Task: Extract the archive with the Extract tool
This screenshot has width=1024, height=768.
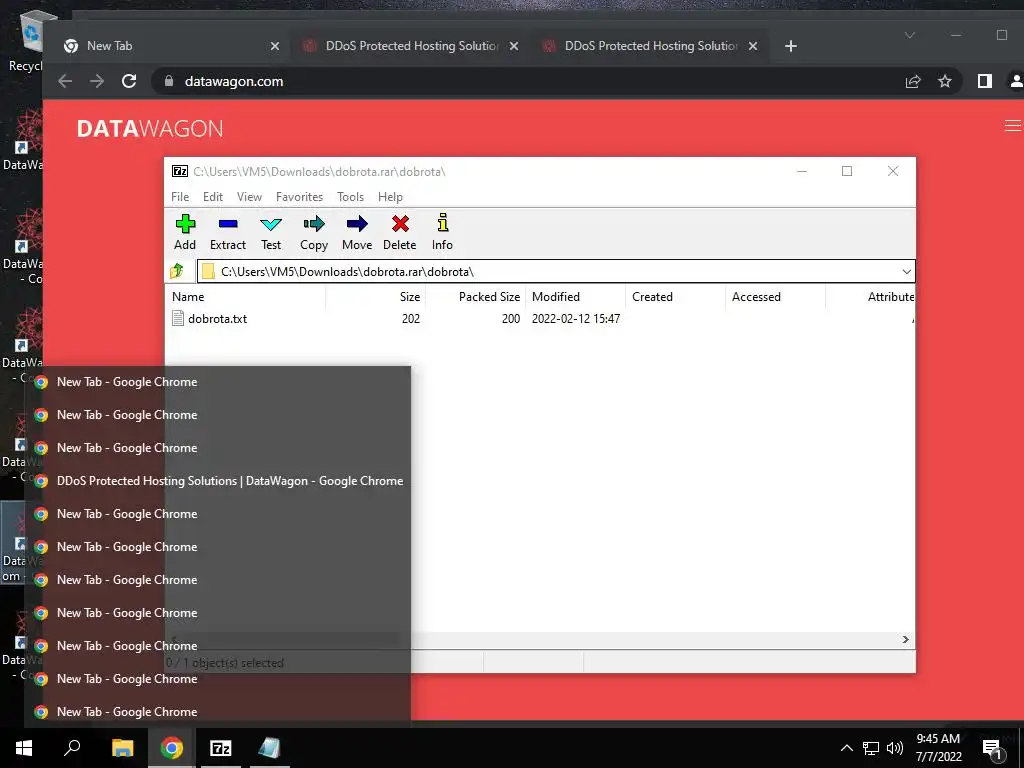Action: pyautogui.click(x=228, y=232)
